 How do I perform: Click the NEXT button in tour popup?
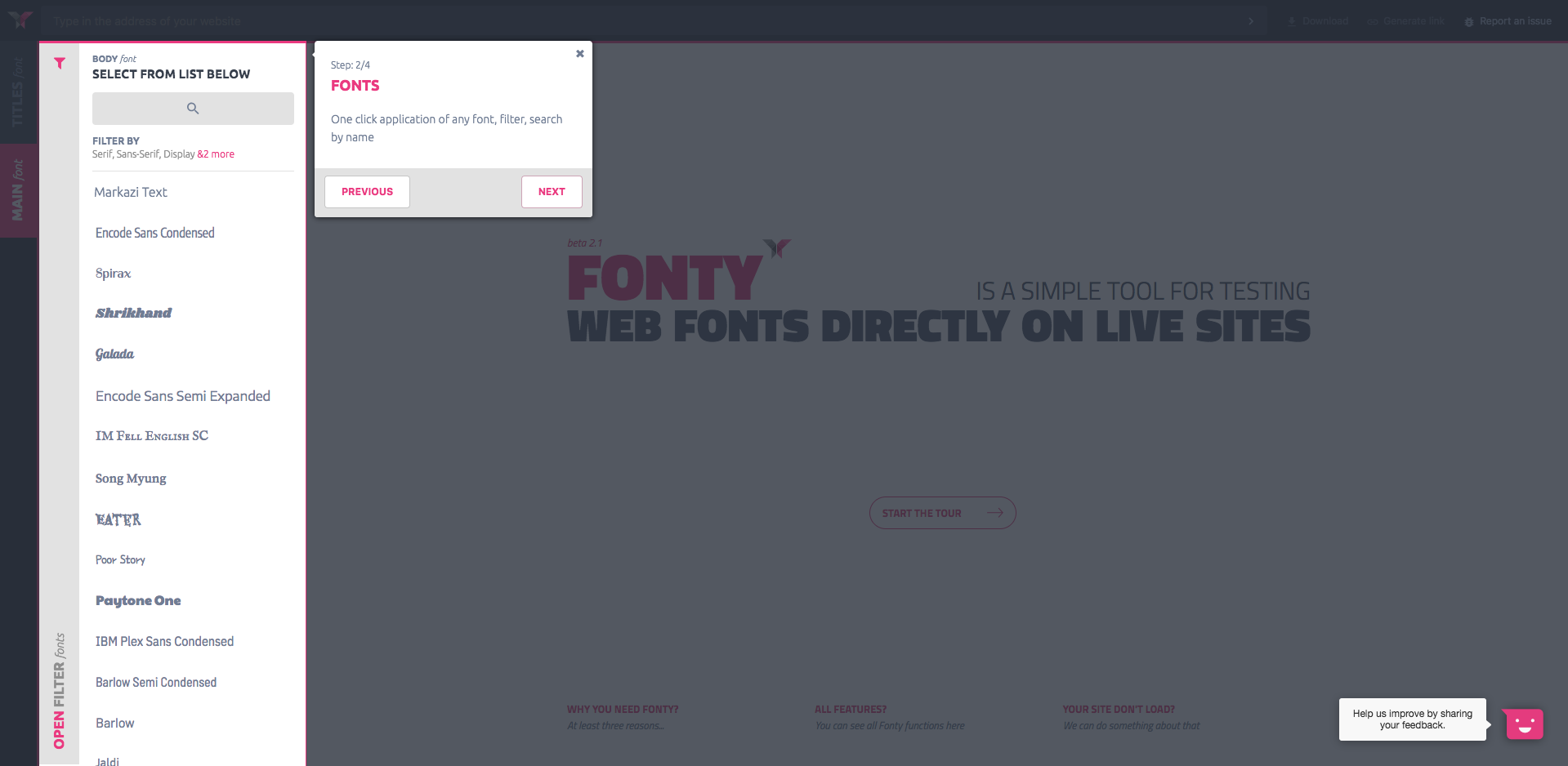tap(552, 192)
